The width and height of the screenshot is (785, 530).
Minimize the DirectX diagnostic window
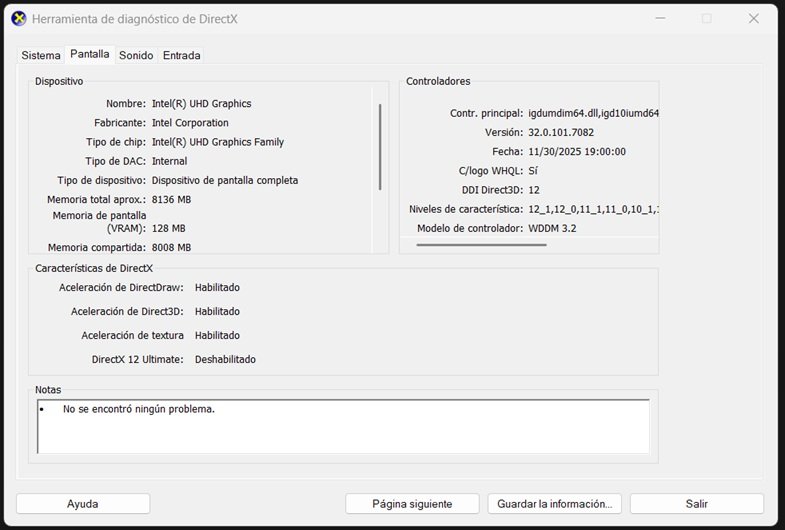[x=659, y=19]
